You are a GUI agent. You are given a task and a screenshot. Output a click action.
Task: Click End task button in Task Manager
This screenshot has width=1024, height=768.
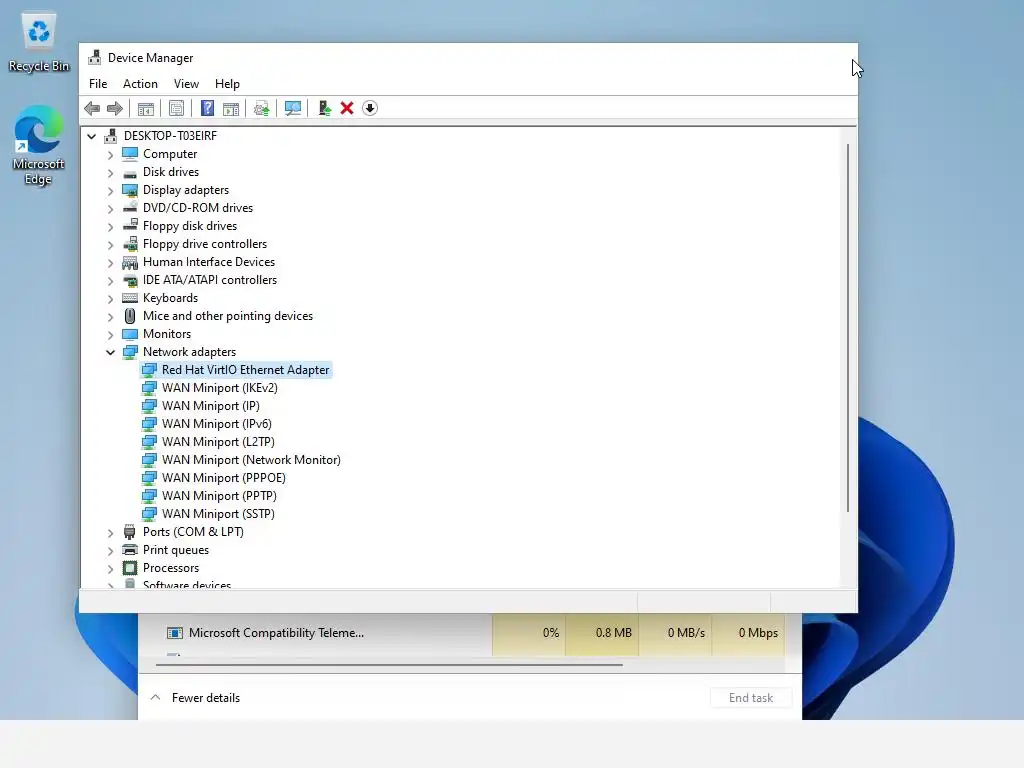[x=751, y=697]
